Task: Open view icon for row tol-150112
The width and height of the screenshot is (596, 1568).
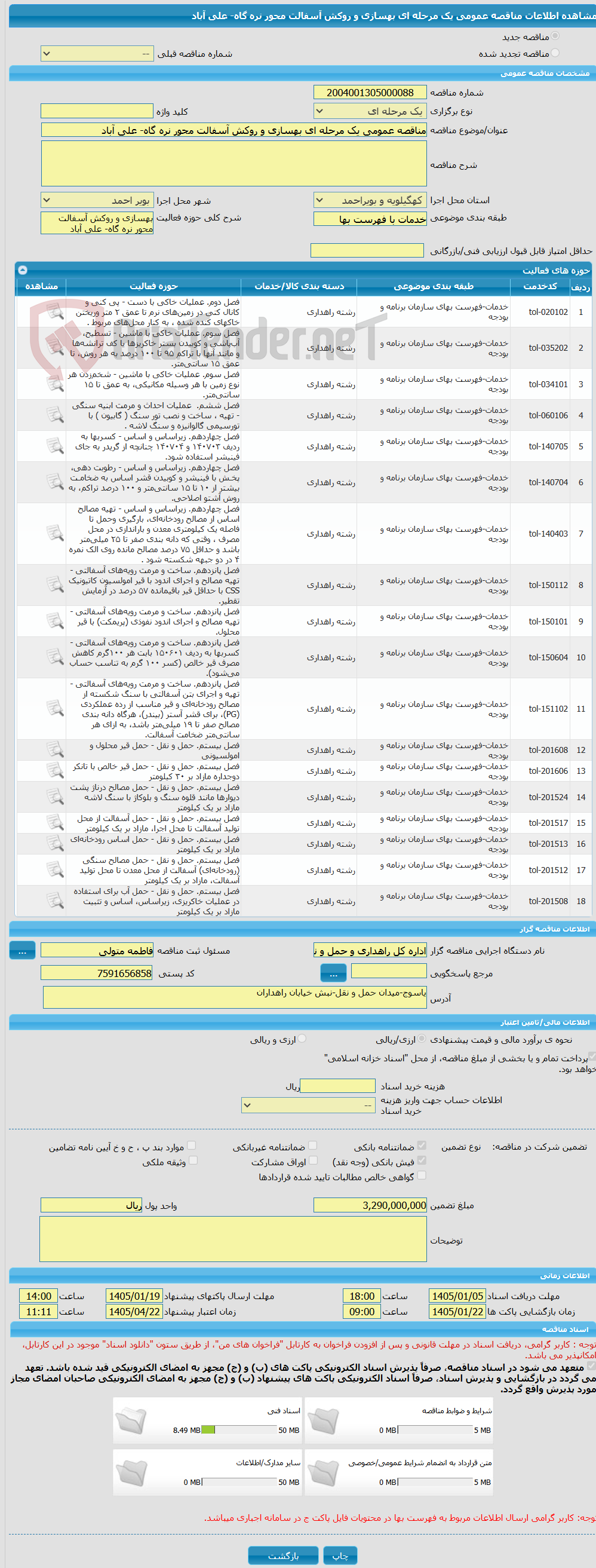Action: (55, 584)
